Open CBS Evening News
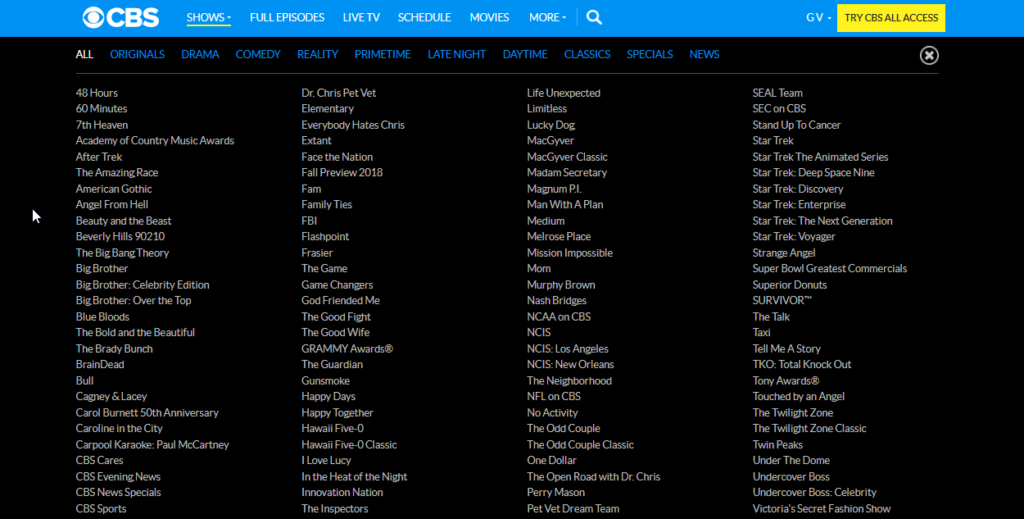1024x519 pixels. [118, 477]
